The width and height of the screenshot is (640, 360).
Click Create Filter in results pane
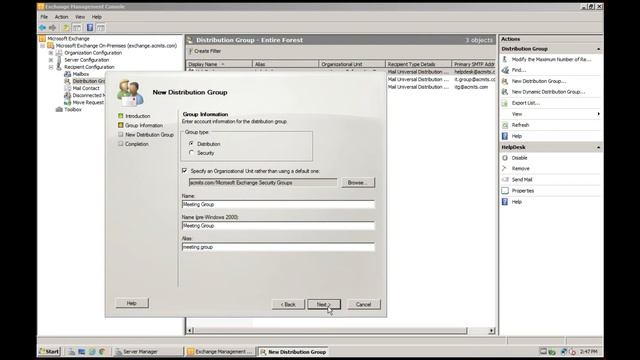pos(205,51)
